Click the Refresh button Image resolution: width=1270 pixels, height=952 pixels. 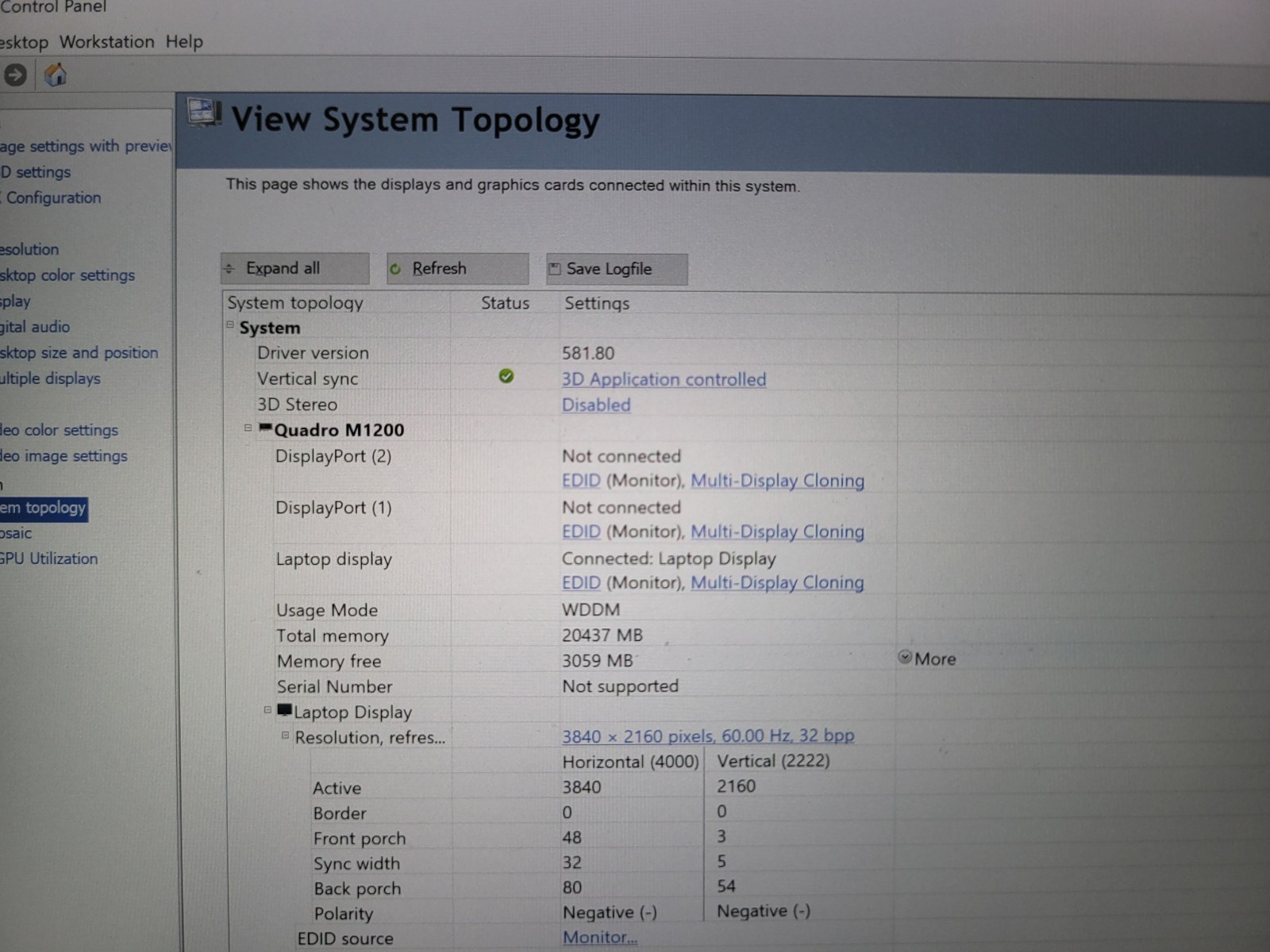[x=457, y=268]
